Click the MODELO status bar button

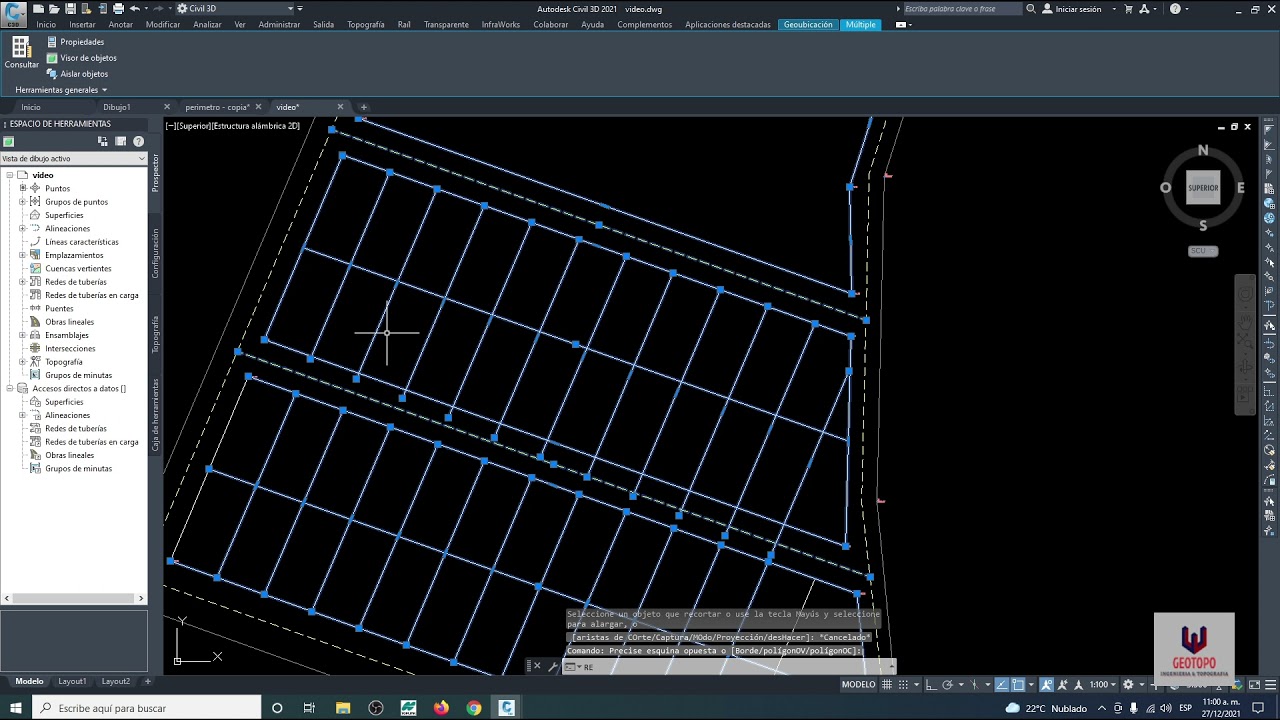(858, 685)
